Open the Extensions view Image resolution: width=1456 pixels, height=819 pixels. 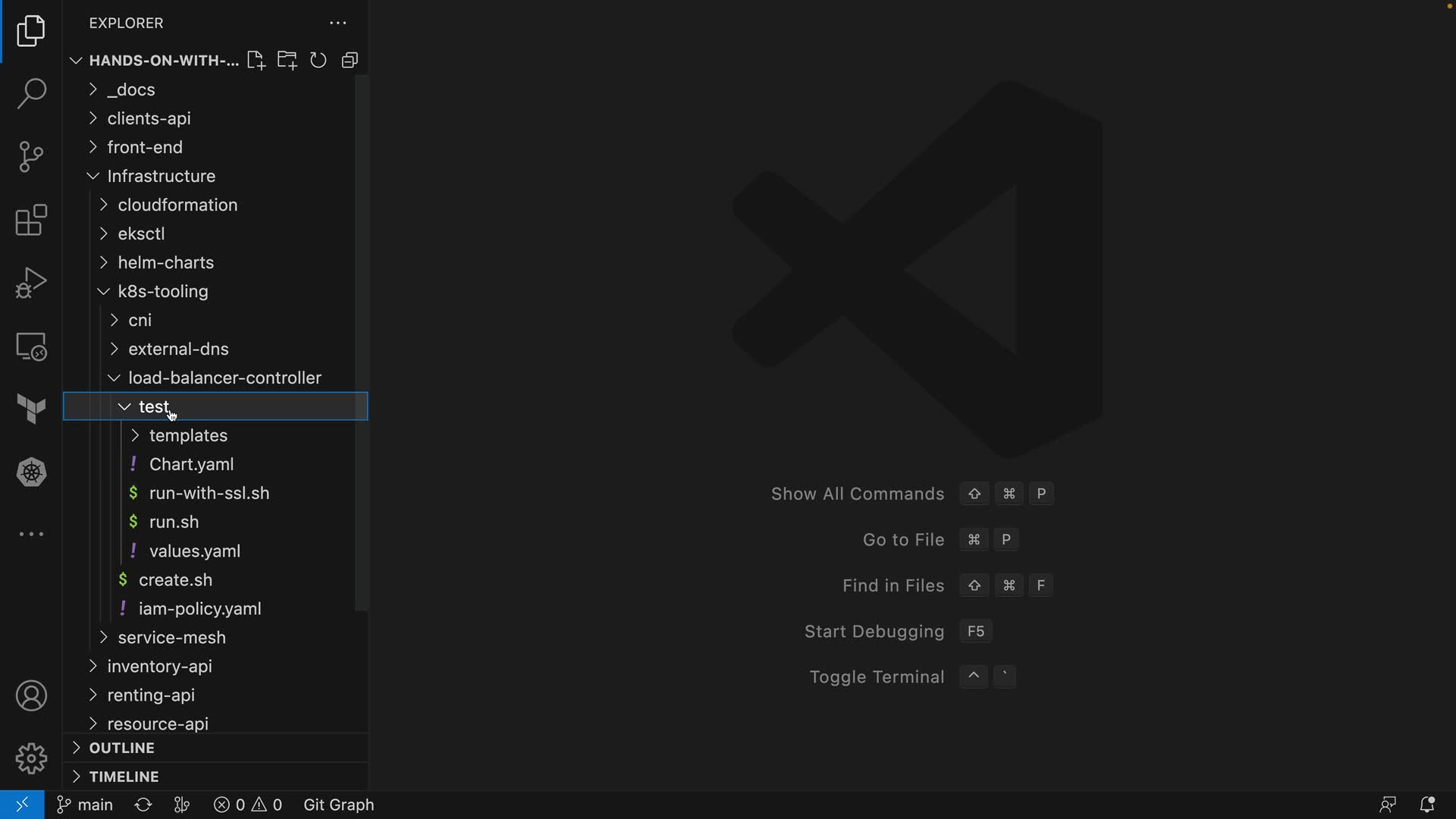(31, 220)
